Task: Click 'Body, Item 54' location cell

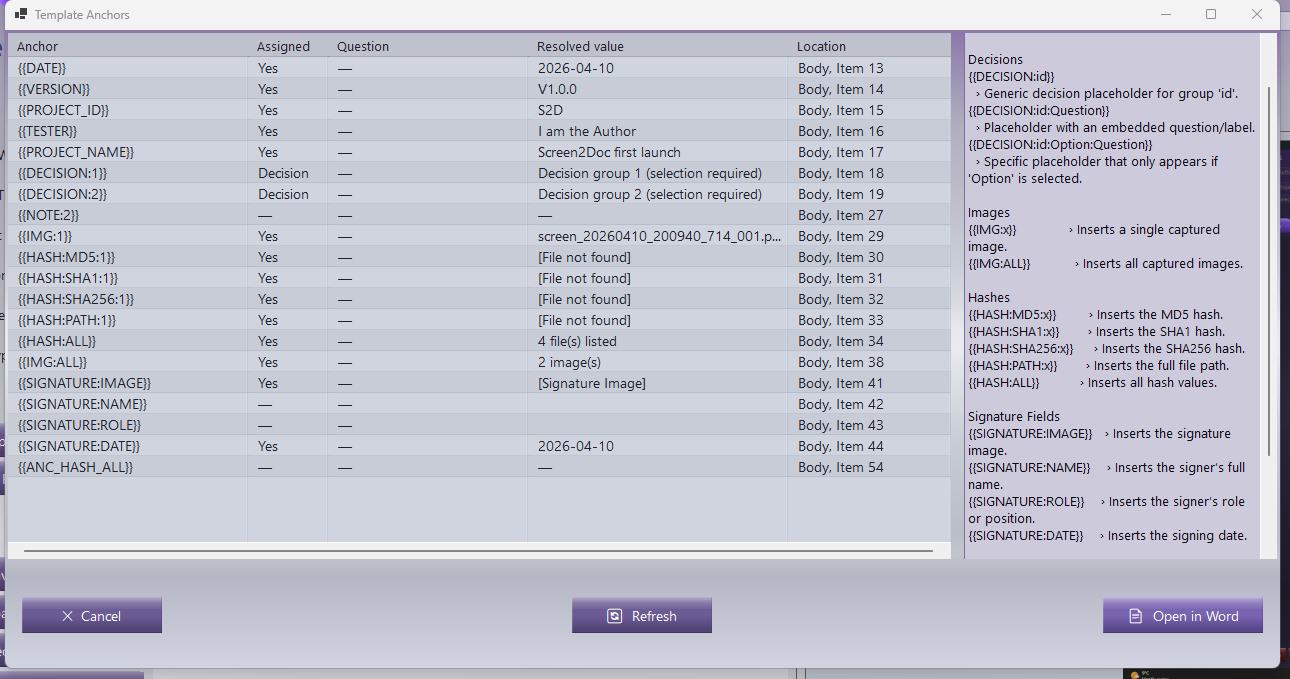Action: (x=841, y=467)
